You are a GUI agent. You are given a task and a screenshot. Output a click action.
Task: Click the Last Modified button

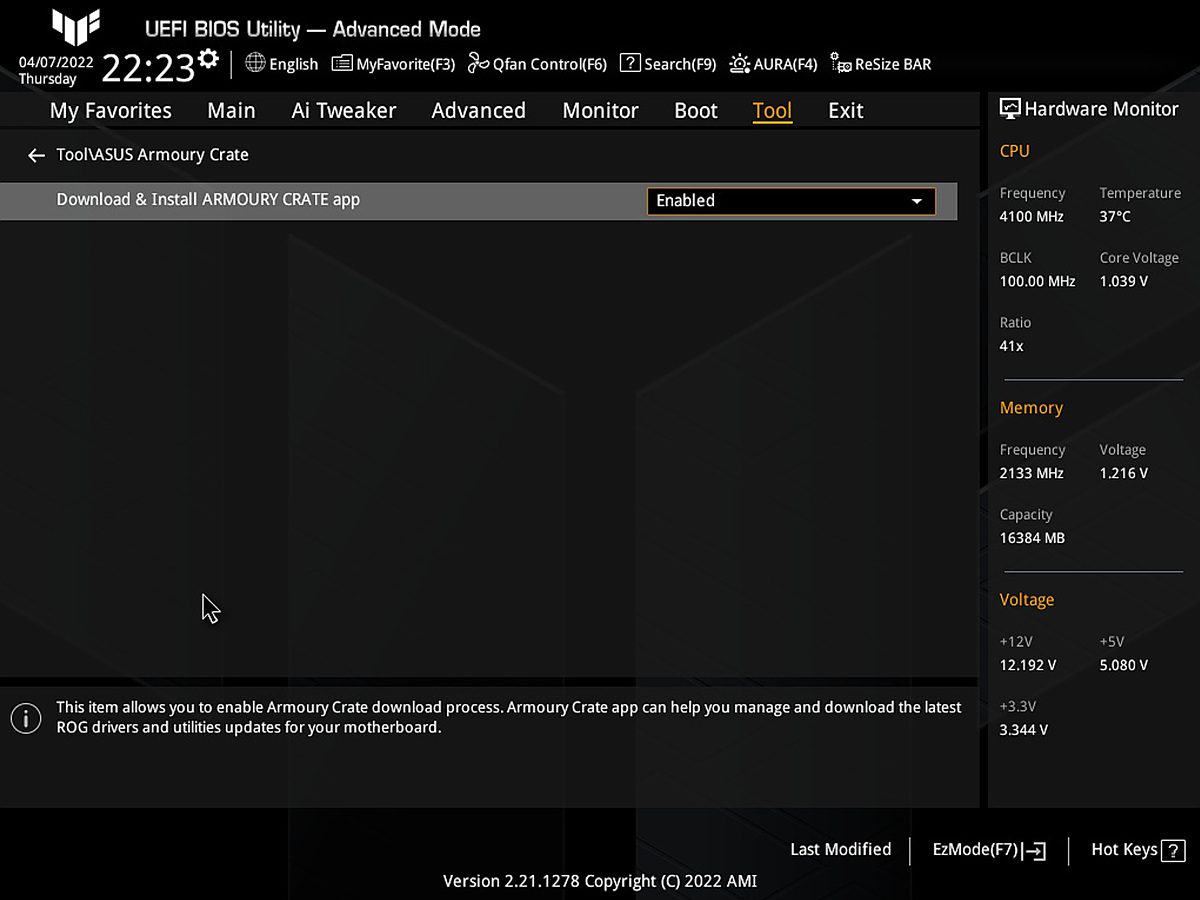pyautogui.click(x=840, y=849)
